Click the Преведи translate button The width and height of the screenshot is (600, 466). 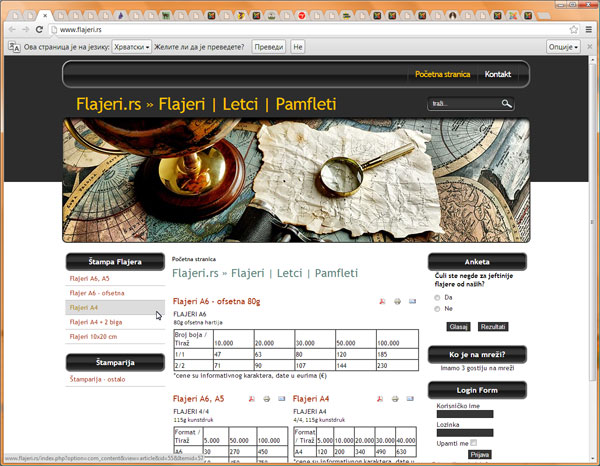pos(267,47)
